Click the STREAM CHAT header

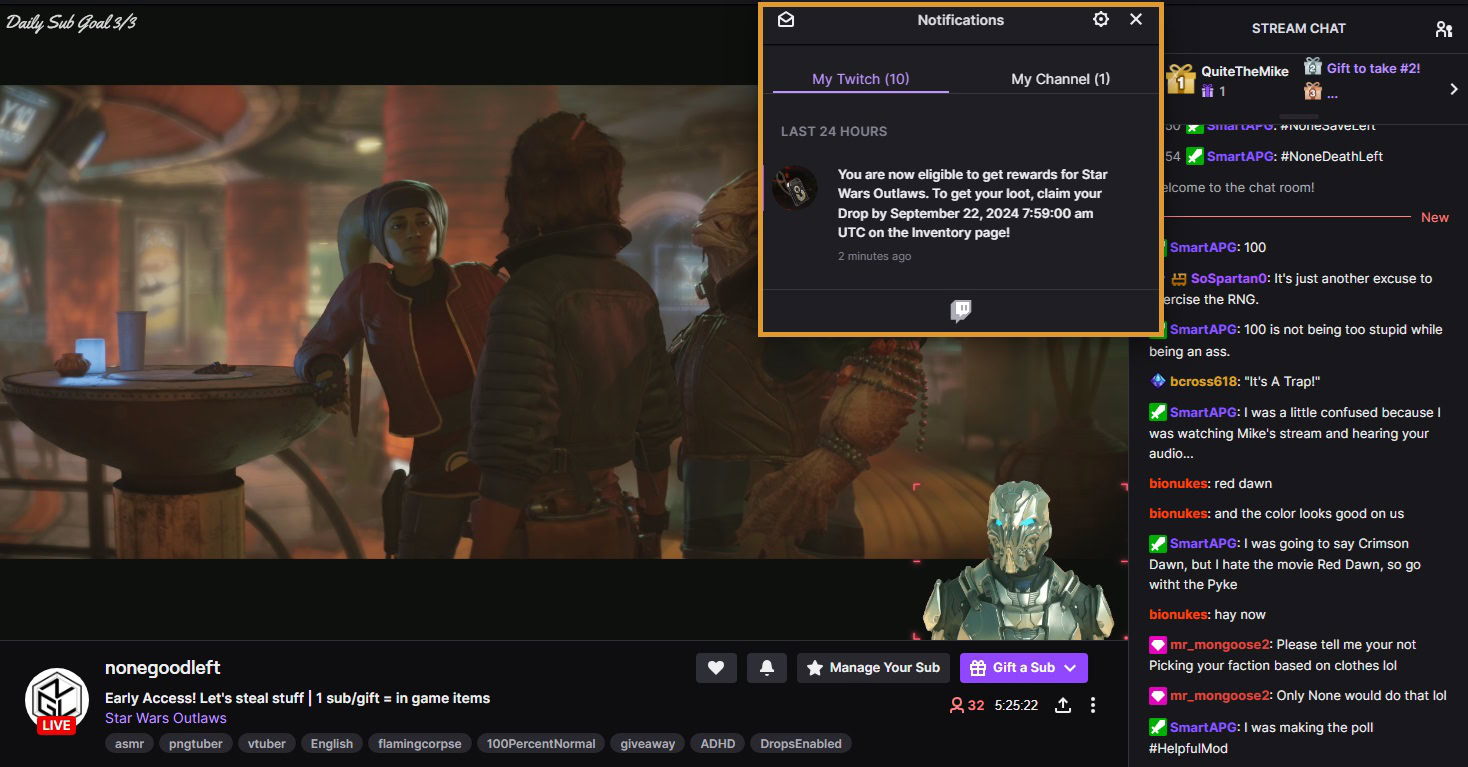tap(1299, 29)
